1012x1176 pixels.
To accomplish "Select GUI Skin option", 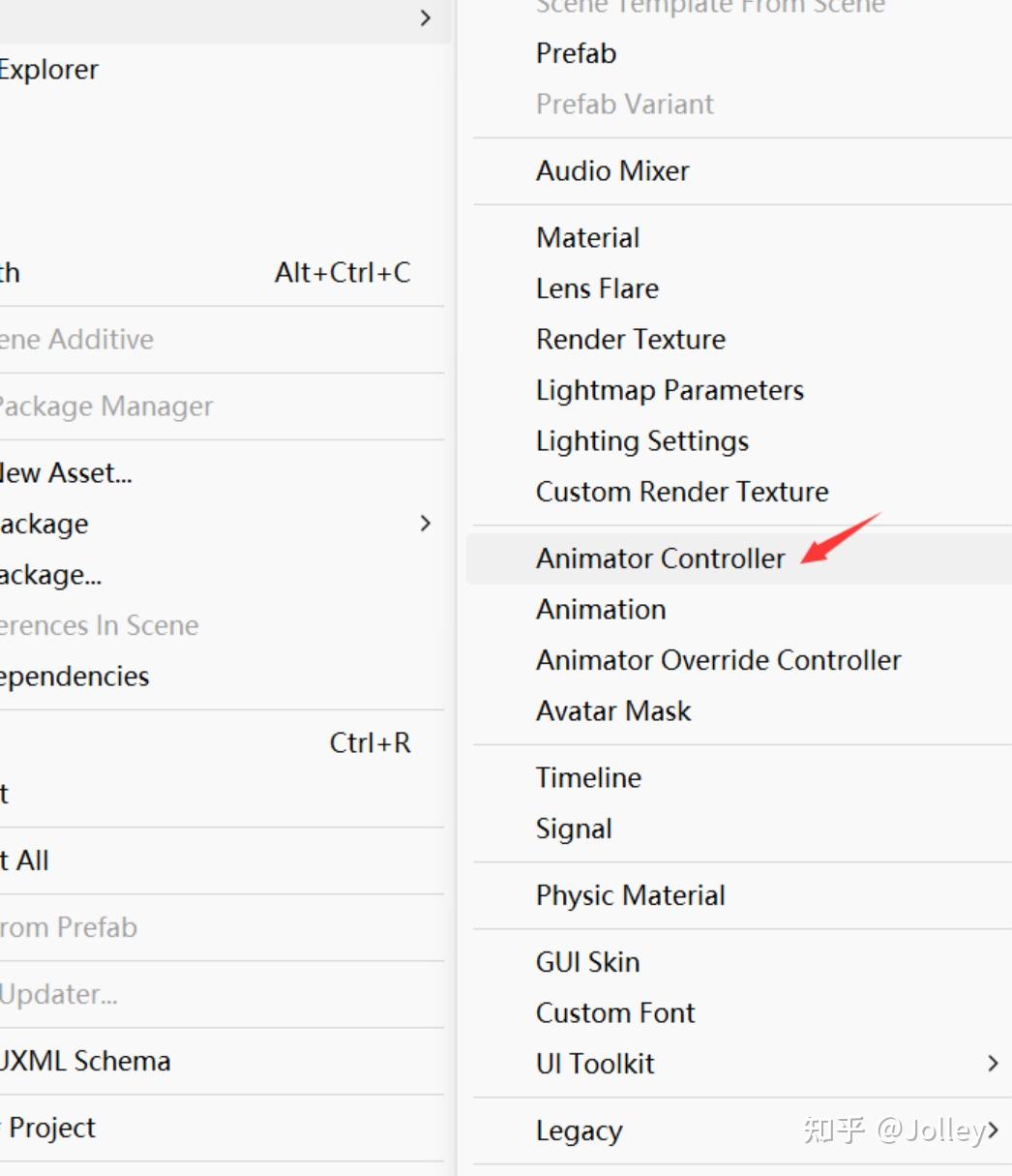I will 587,963.
